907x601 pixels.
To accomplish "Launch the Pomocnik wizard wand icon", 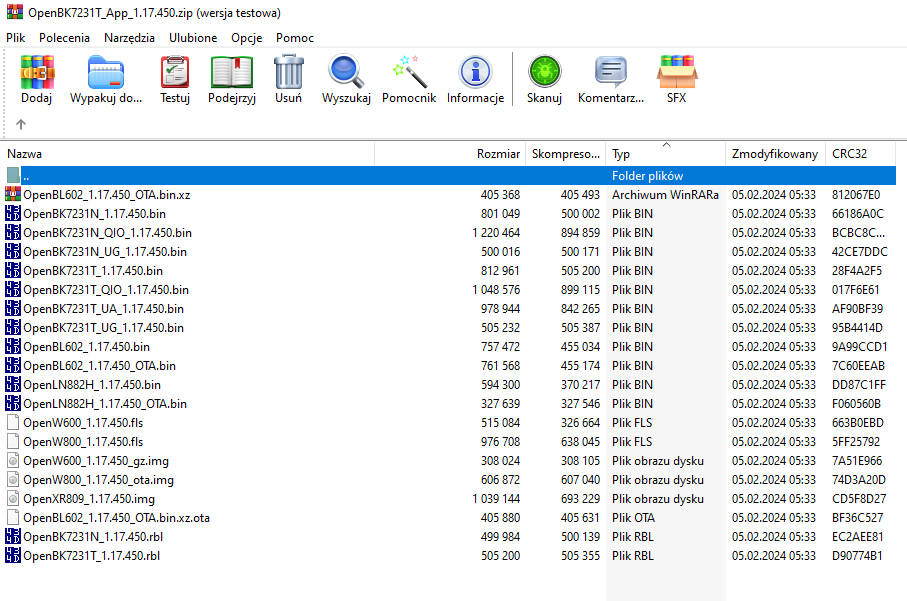I will click(x=410, y=72).
